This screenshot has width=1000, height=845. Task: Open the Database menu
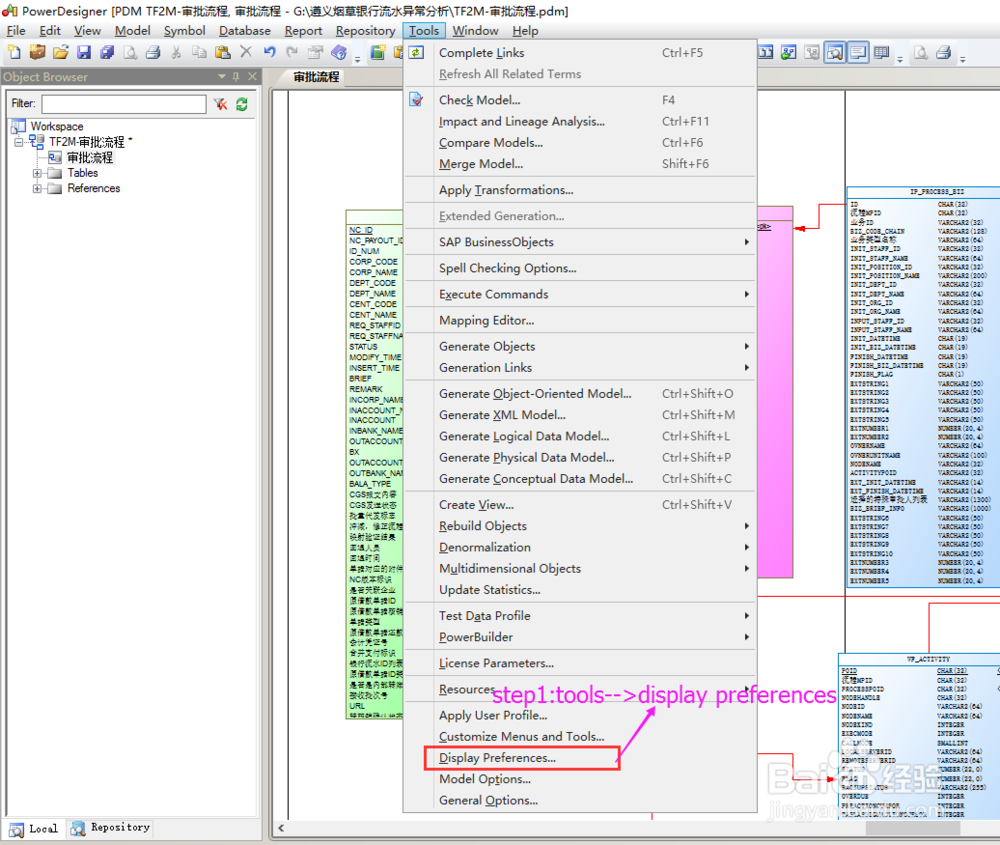click(245, 31)
